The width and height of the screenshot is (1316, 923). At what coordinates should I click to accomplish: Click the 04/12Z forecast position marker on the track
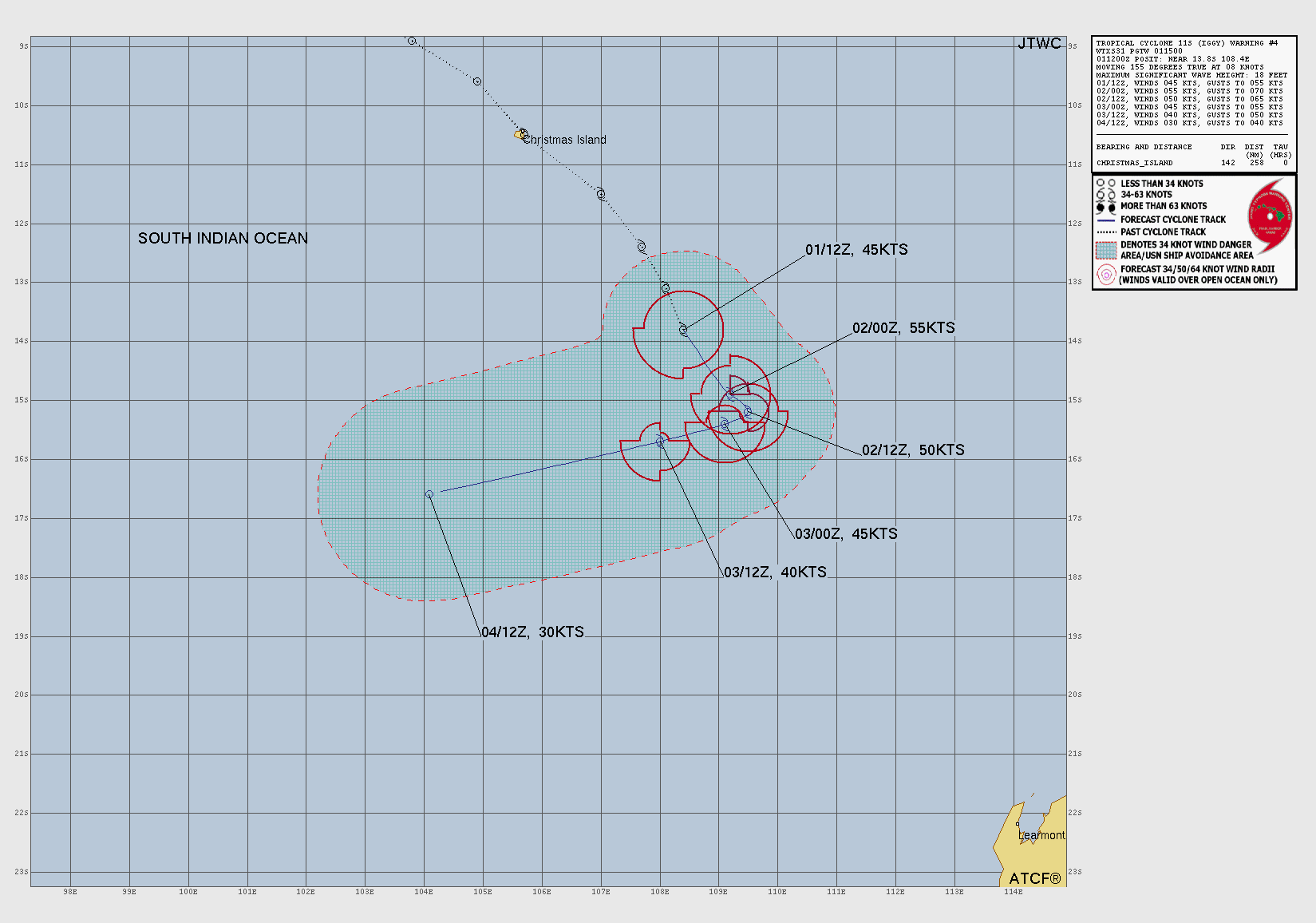[429, 494]
